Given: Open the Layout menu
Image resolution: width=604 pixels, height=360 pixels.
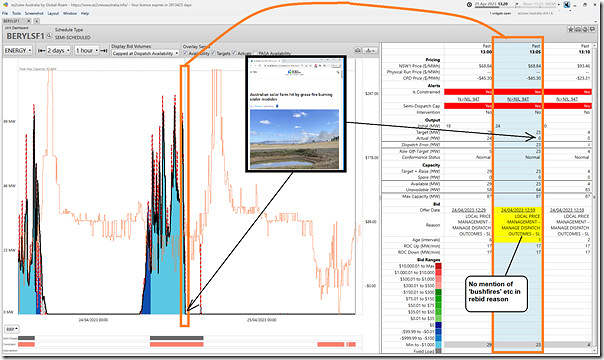Looking at the screenshot, I should (53, 13).
